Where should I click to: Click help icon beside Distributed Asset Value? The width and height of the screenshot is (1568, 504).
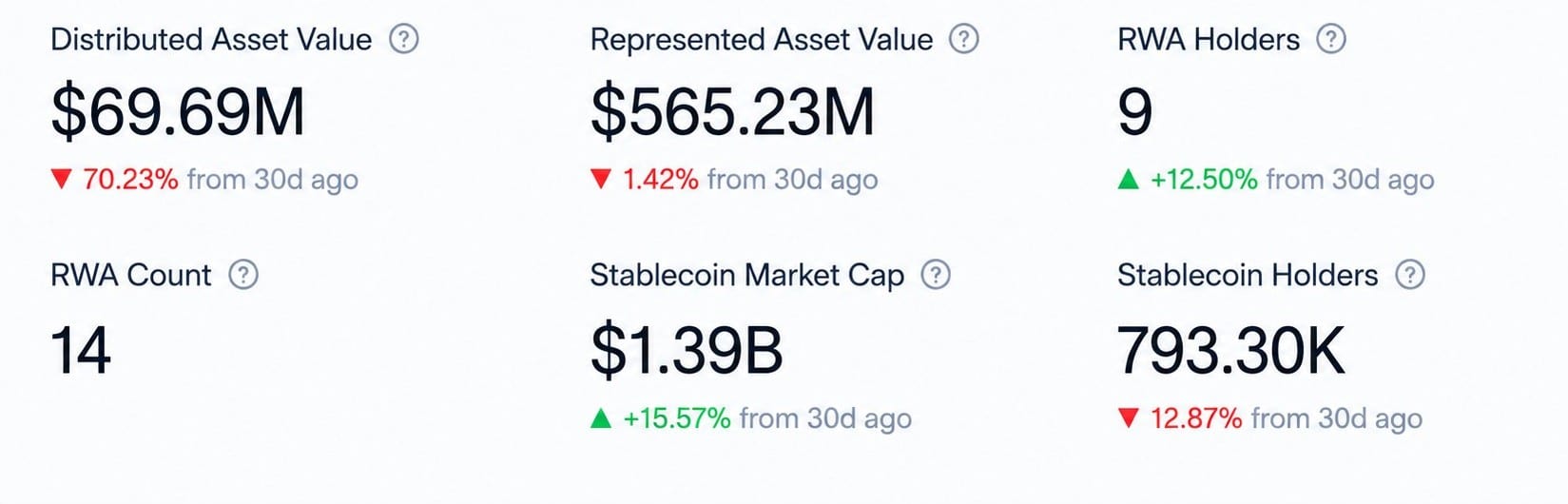click(x=404, y=39)
